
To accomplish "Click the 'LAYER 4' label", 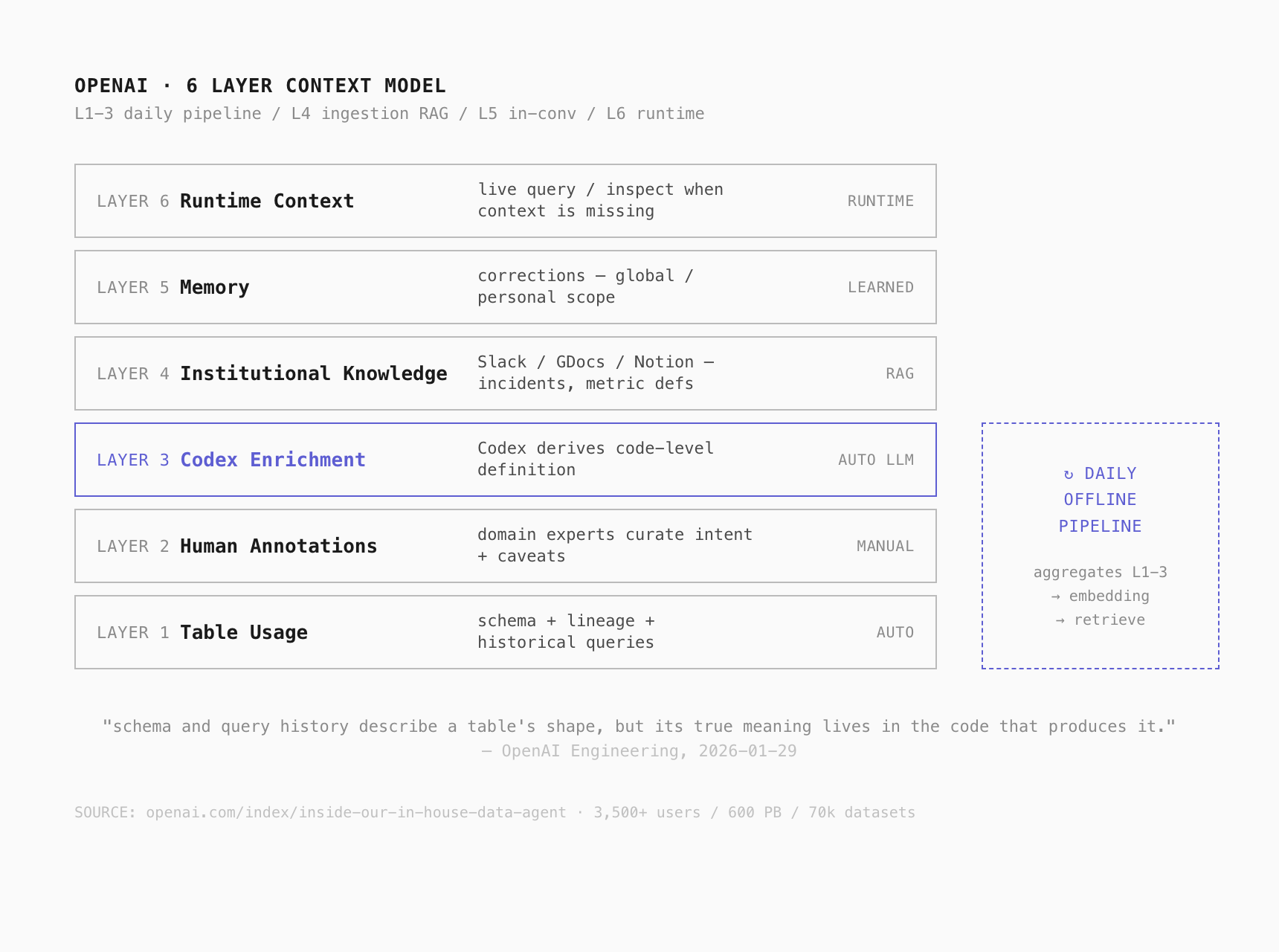I will pos(133,373).
